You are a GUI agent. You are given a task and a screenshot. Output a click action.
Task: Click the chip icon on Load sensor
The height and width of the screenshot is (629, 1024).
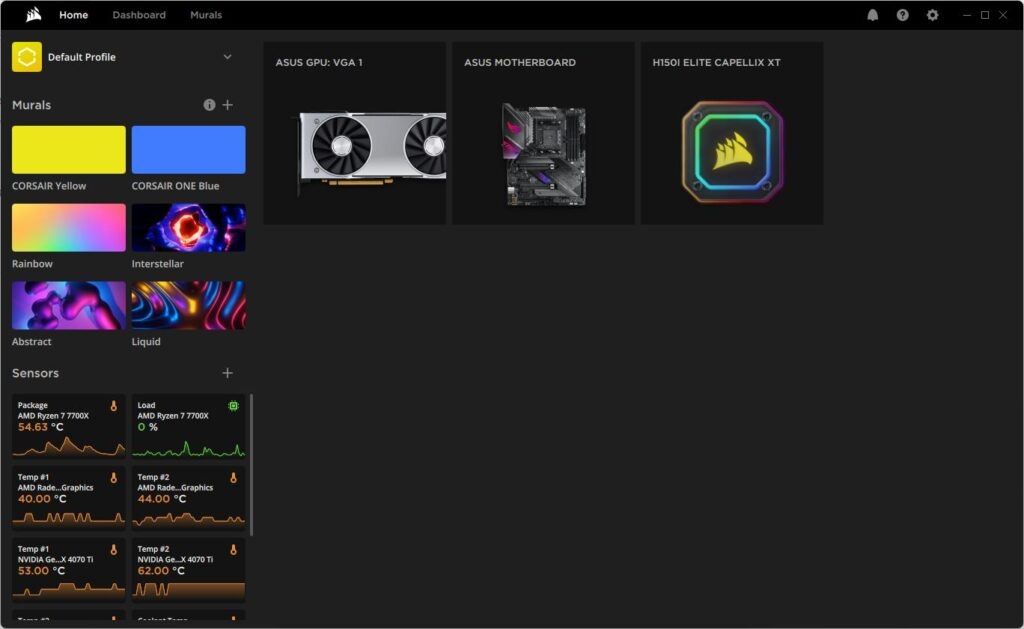click(233, 406)
